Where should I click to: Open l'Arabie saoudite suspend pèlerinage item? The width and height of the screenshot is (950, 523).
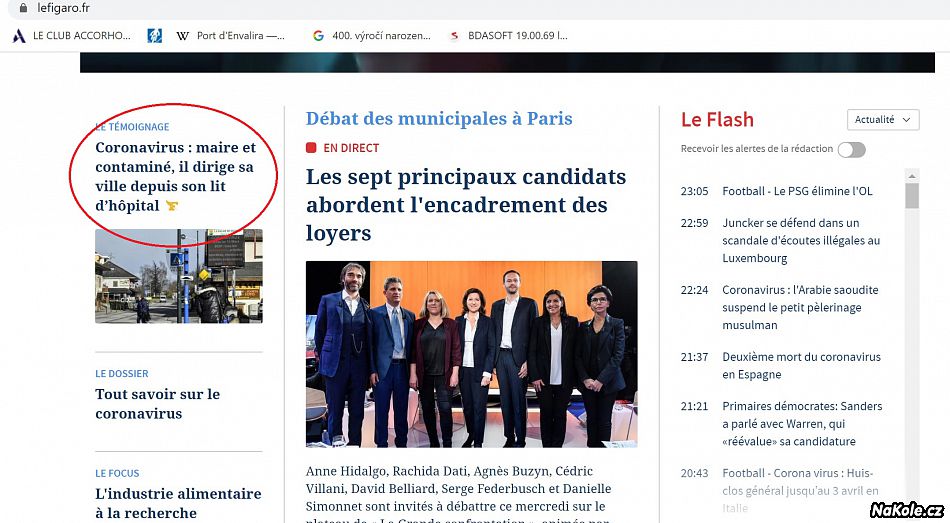point(800,307)
